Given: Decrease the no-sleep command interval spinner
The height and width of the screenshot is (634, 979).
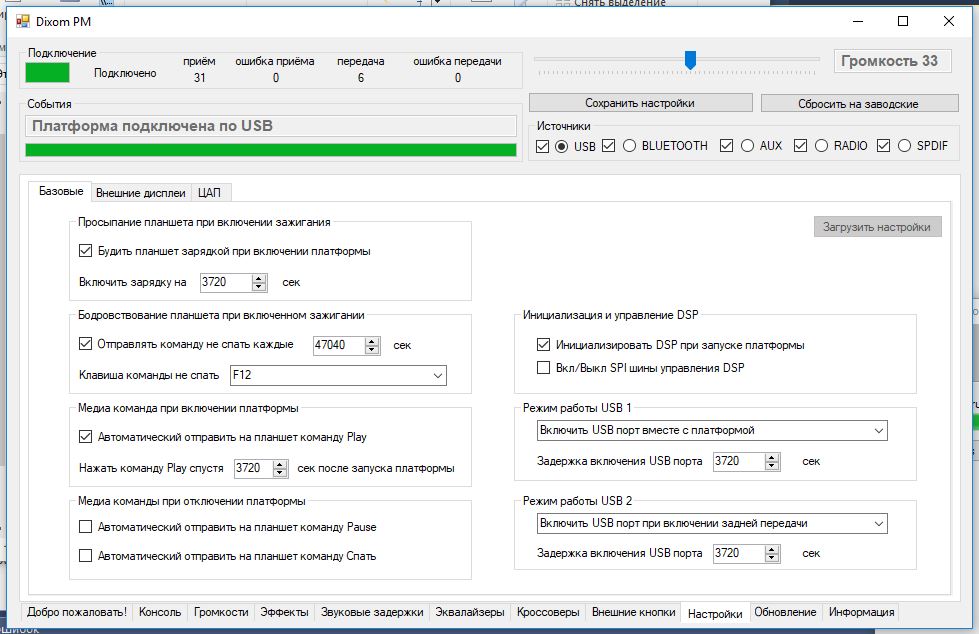Looking at the screenshot, I should tap(373, 349).
